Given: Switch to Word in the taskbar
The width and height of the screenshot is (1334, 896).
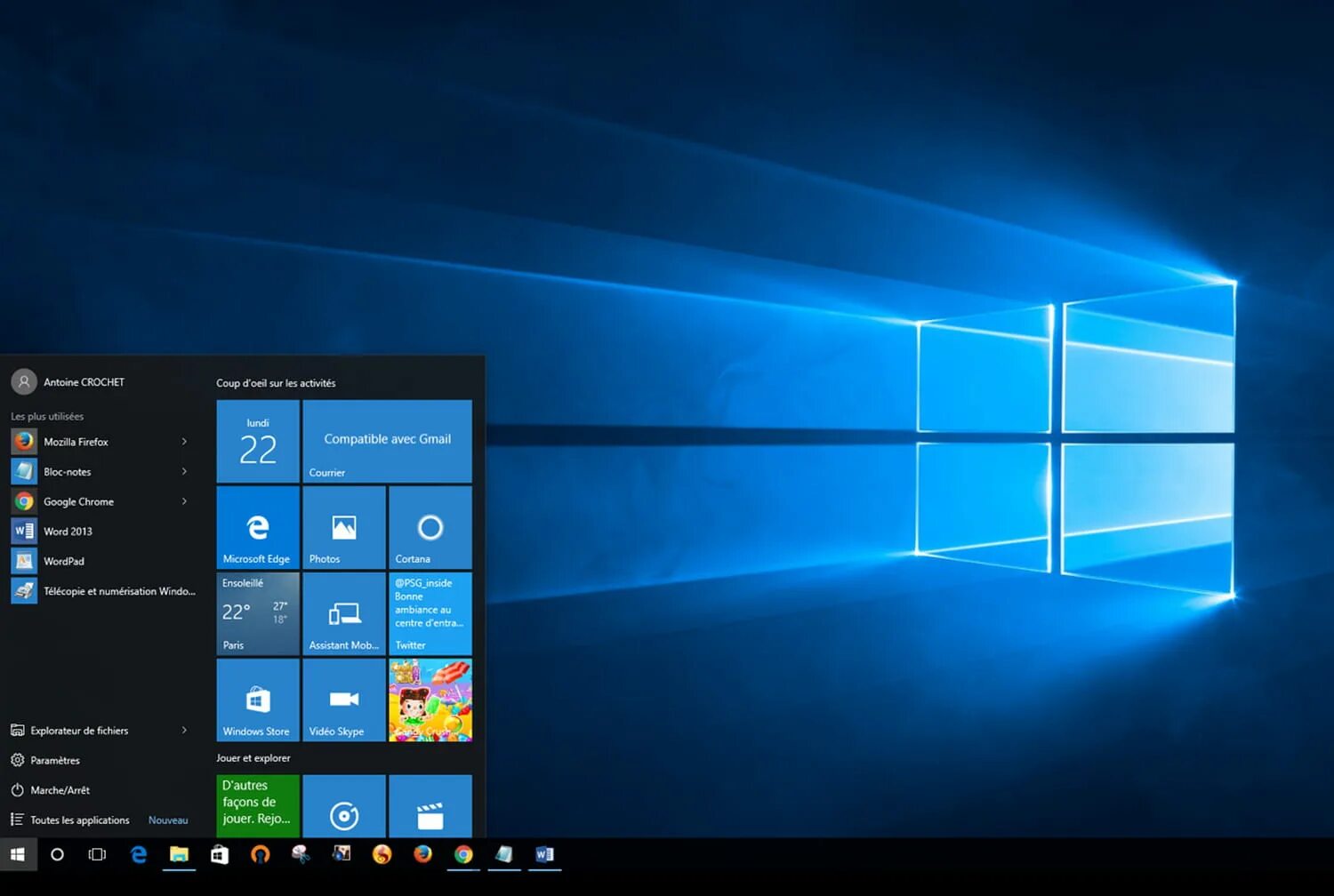Looking at the screenshot, I should (x=544, y=854).
